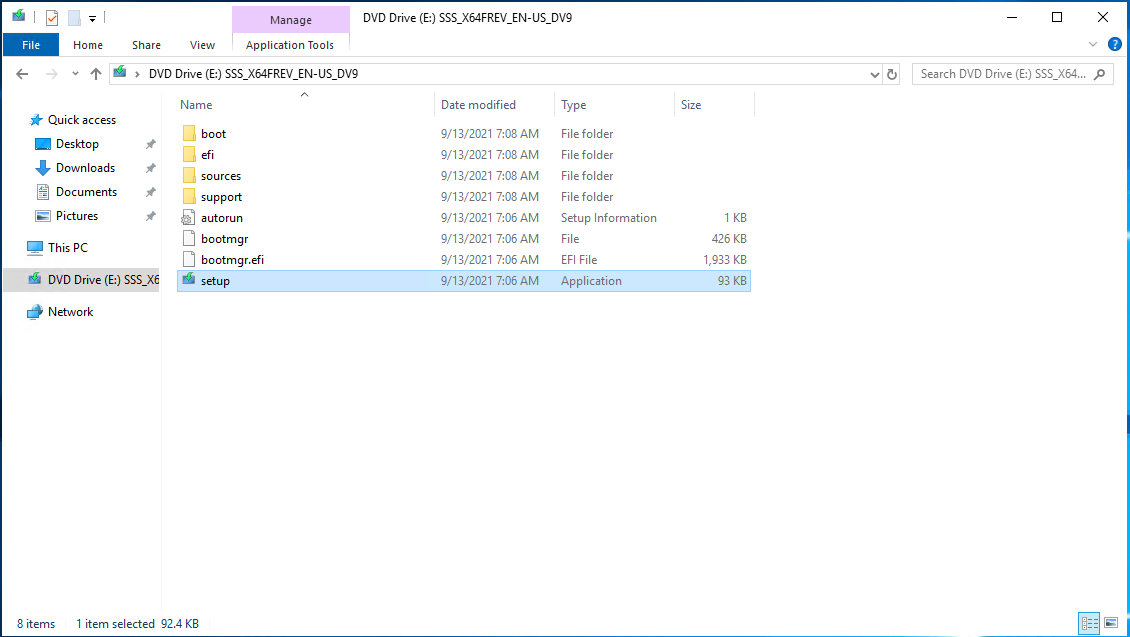Refresh the DVD Drive folder view

[892, 74]
